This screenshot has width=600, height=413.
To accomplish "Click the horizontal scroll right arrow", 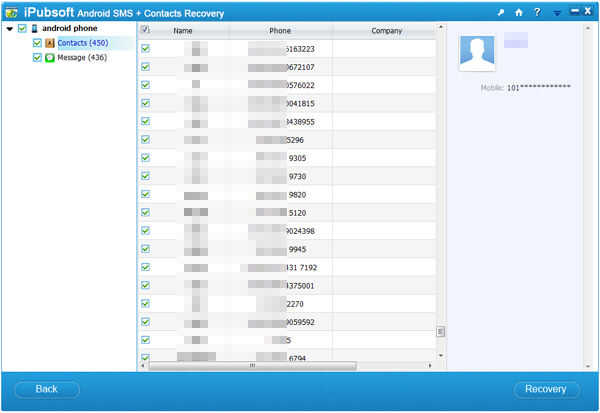I will tap(430, 366).
